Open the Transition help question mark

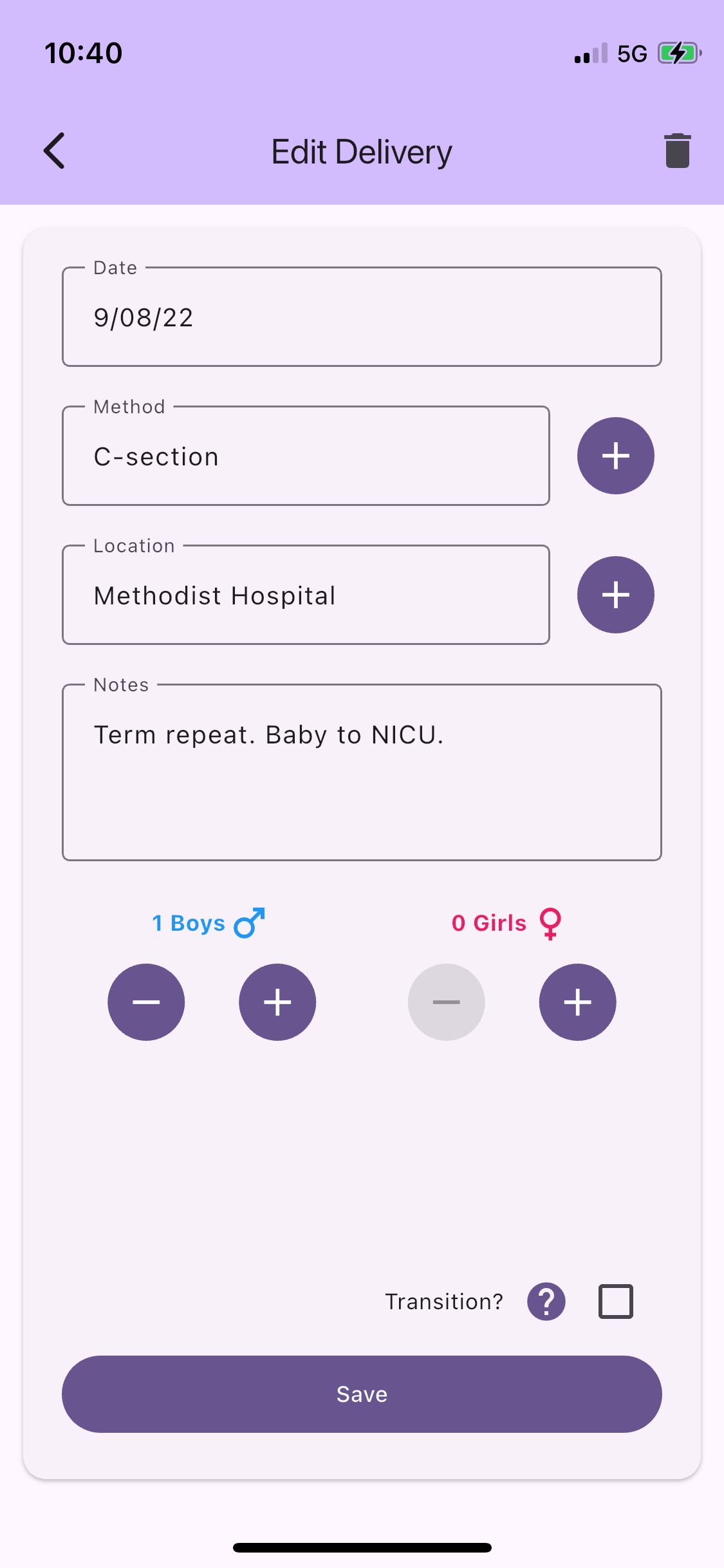[545, 1302]
